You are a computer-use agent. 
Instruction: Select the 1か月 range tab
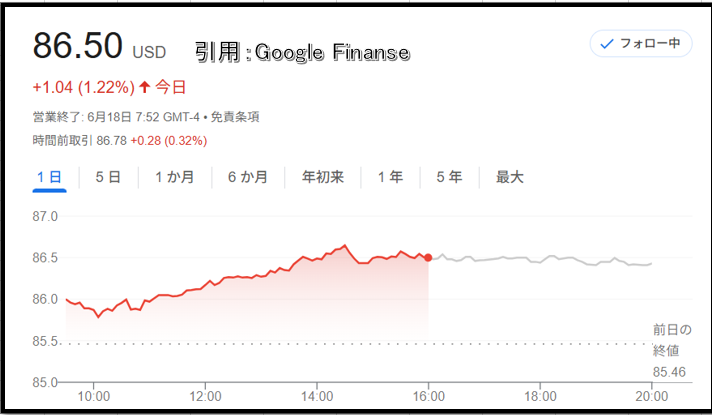click(x=175, y=177)
